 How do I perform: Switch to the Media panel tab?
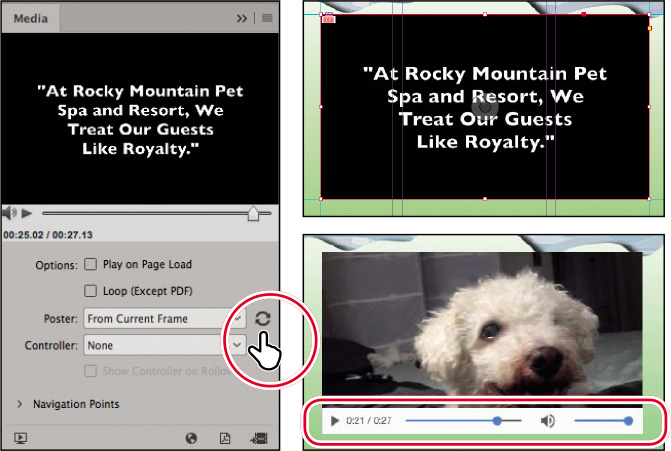click(x=30, y=18)
